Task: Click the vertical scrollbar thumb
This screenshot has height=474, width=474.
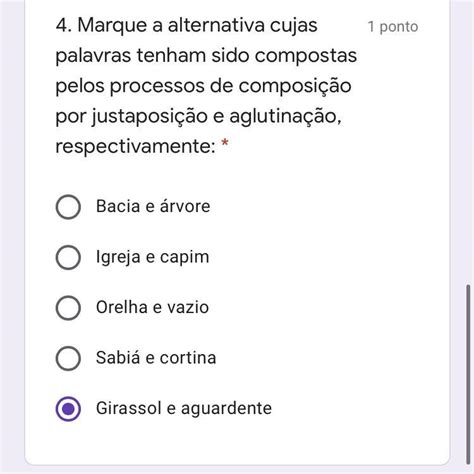Action: (468, 374)
